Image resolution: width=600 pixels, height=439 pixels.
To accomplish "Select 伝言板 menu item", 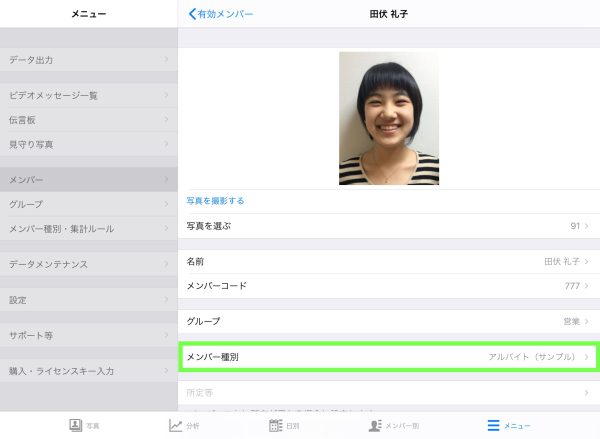I will tap(88, 120).
